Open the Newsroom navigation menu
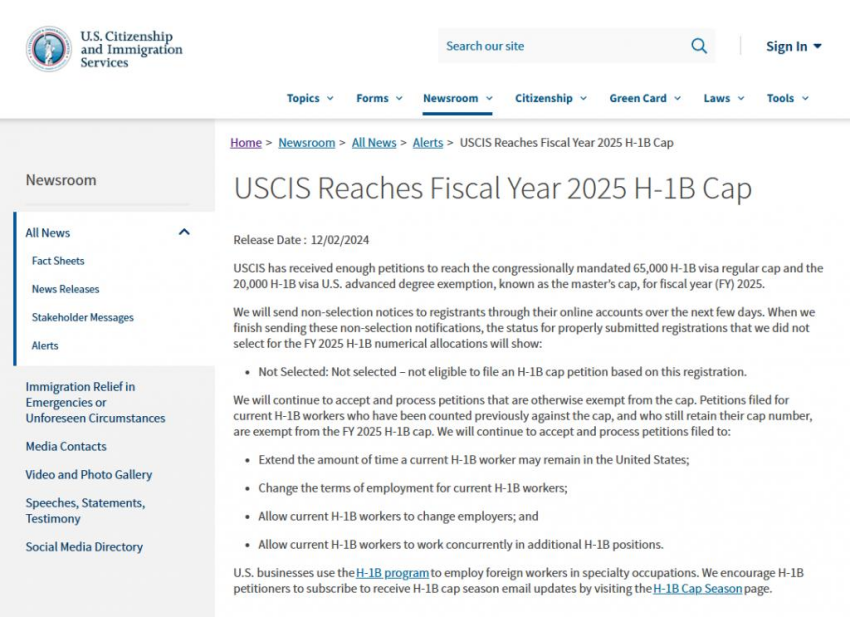This screenshot has width=851, height=617. pos(458,98)
